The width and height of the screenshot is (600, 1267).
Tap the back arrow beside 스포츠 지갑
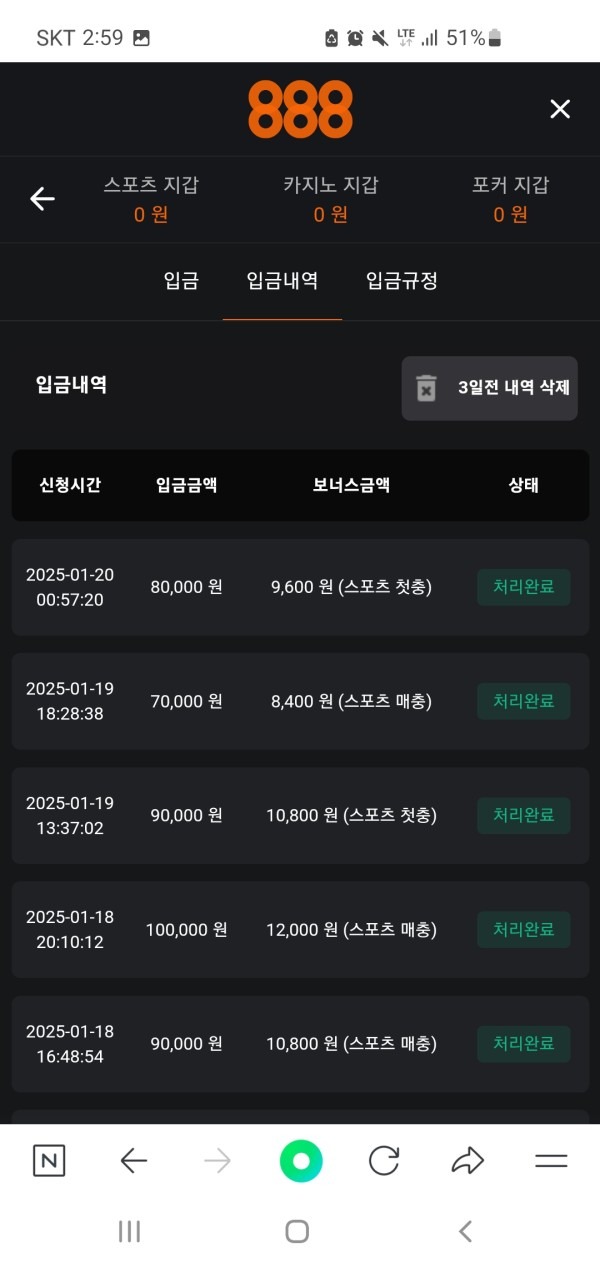pyautogui.click(x=41, y=199)
